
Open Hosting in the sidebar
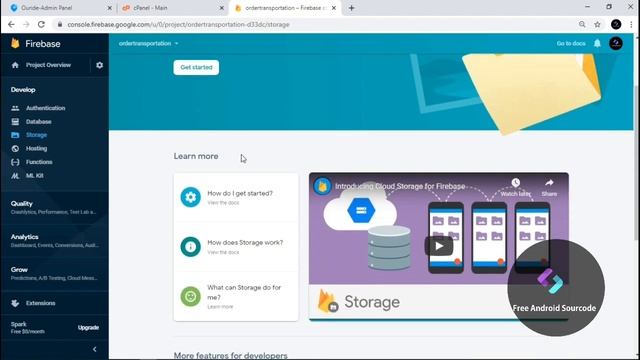tap(37, 149)
